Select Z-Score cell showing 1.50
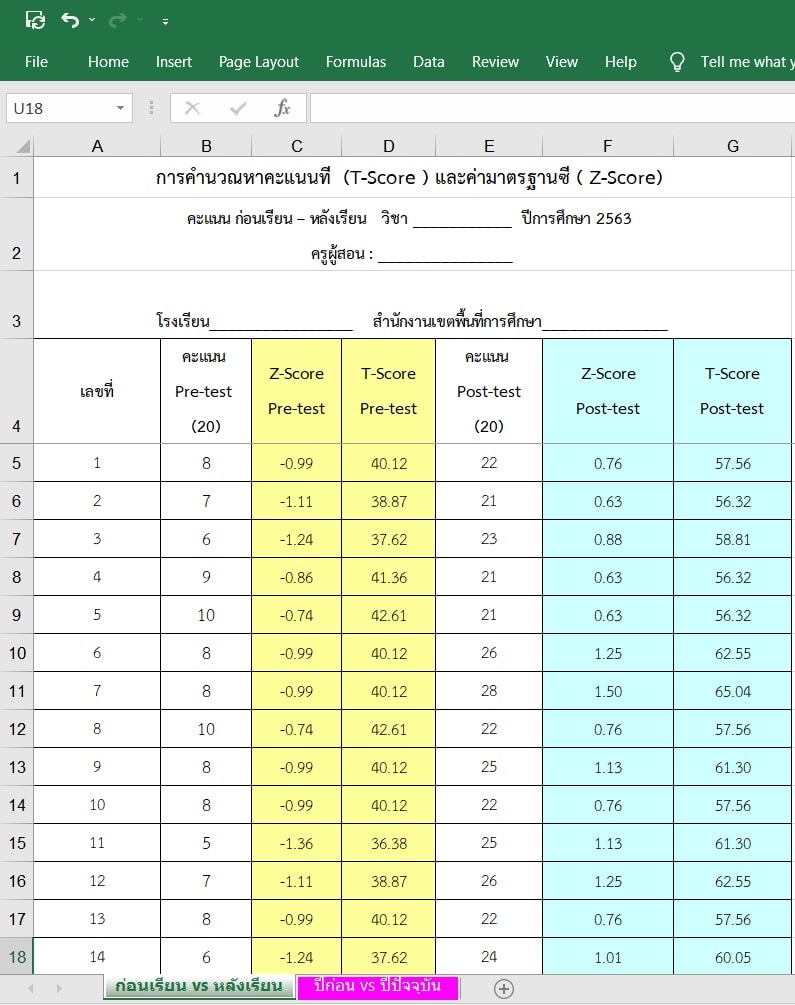This screenshot has width=795, height=1005. pos(608,691)
